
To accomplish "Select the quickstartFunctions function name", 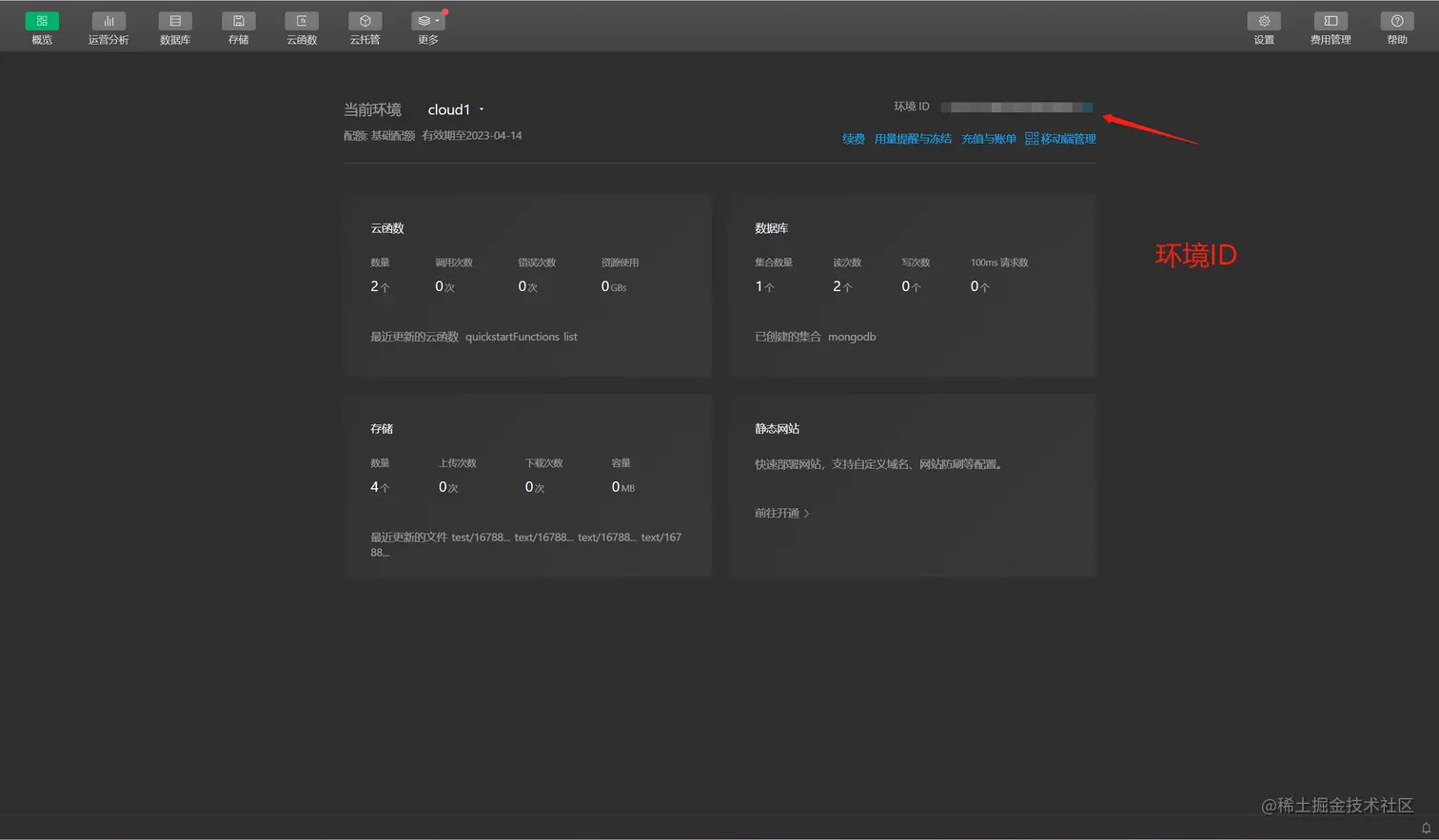I will 512,337.
